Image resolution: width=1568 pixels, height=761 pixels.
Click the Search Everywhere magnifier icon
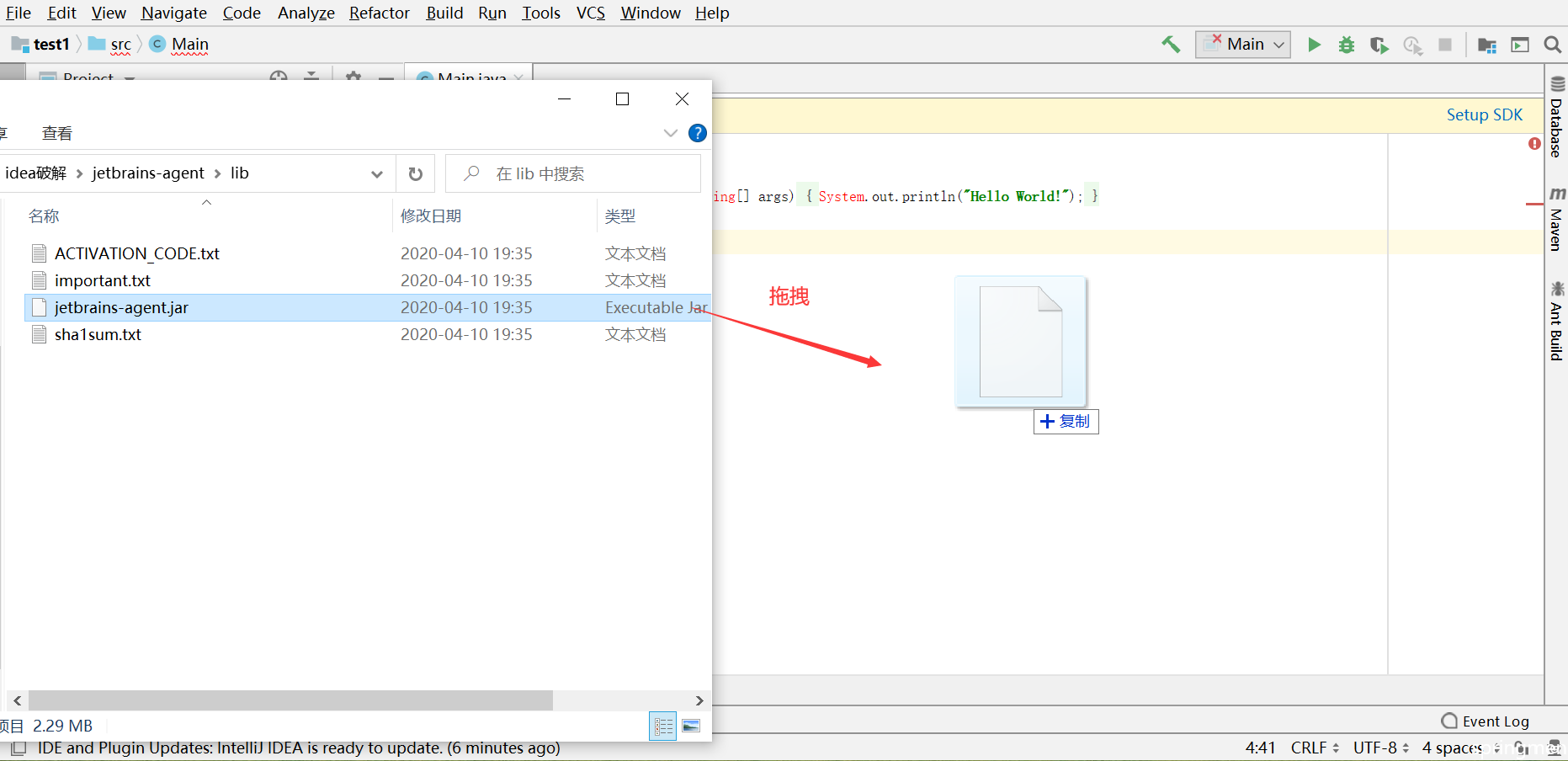coord(1553,45)
